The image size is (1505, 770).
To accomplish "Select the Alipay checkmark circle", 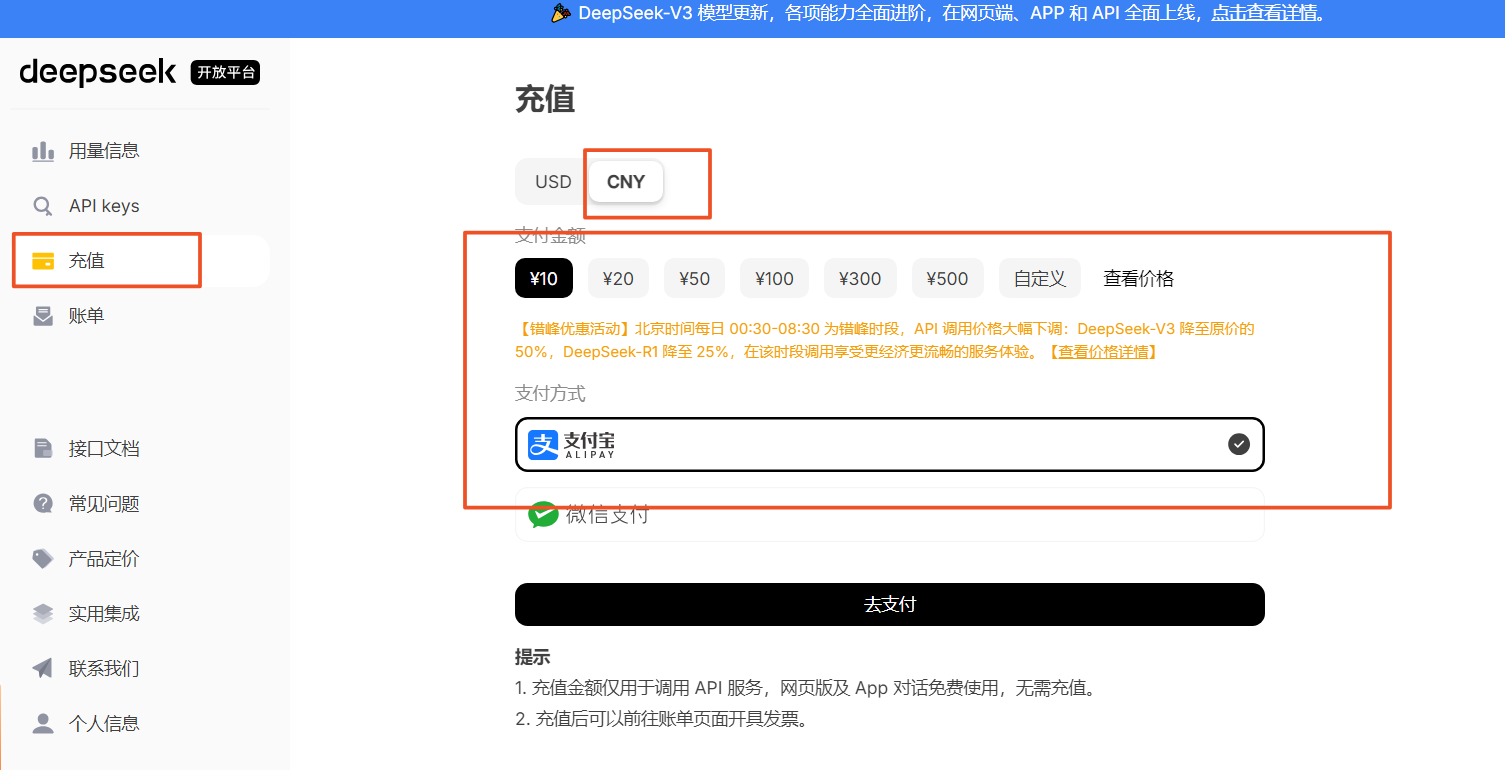I will pos(1239,444).
